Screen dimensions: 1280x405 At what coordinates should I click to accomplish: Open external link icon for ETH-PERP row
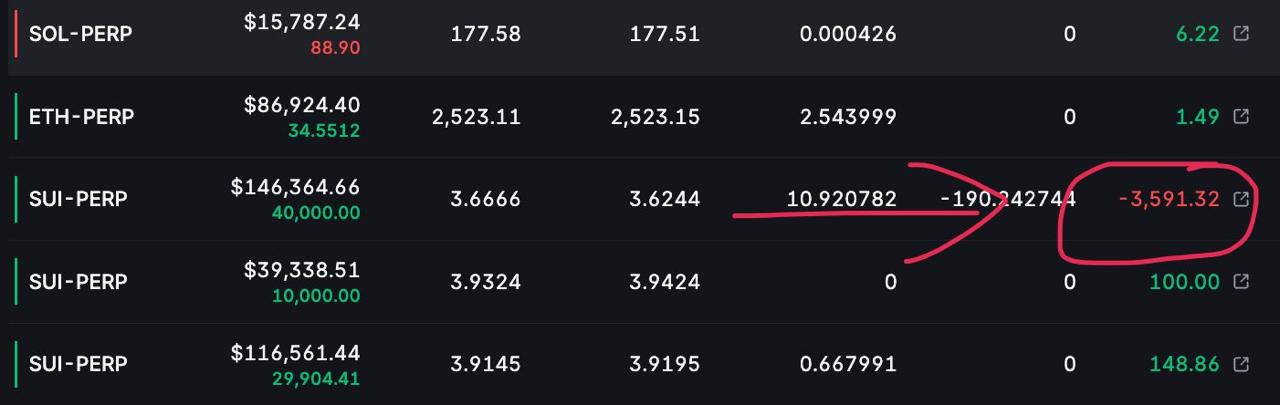(1241, 117)
